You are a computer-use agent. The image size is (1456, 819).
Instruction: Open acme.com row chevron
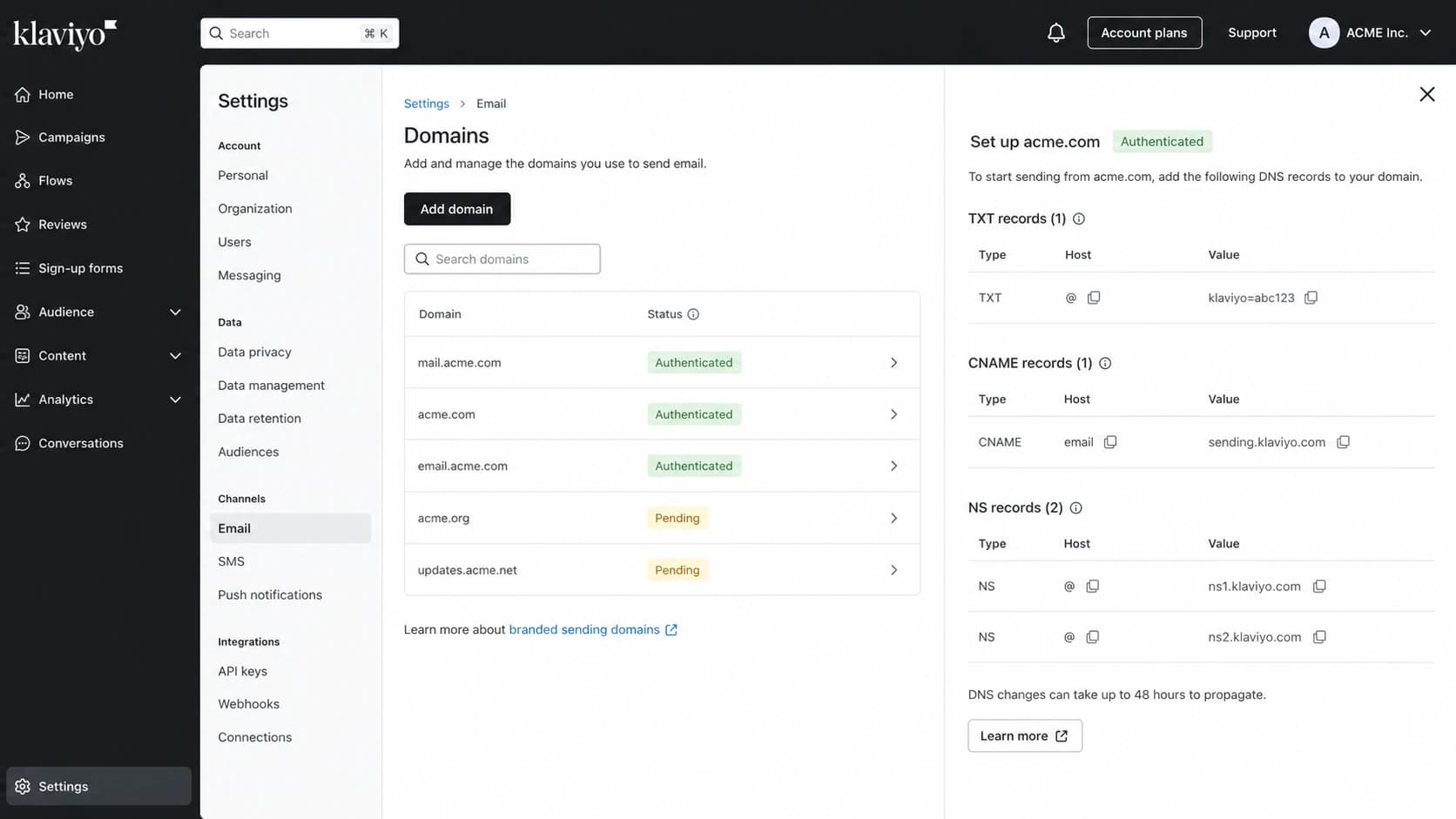(893, 414)
